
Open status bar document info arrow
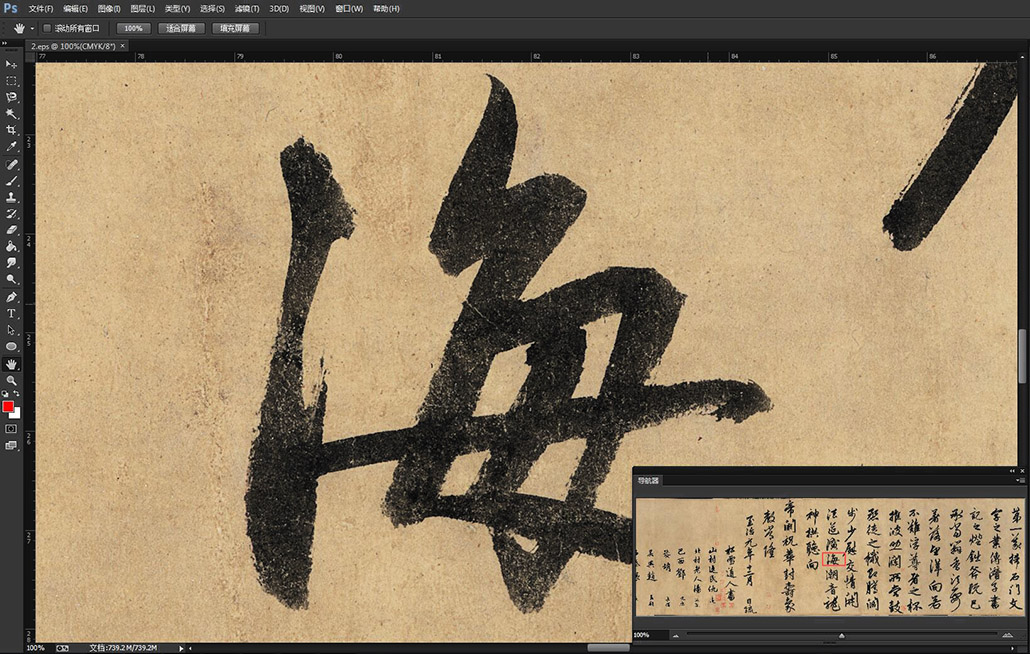tap(182, 648)
